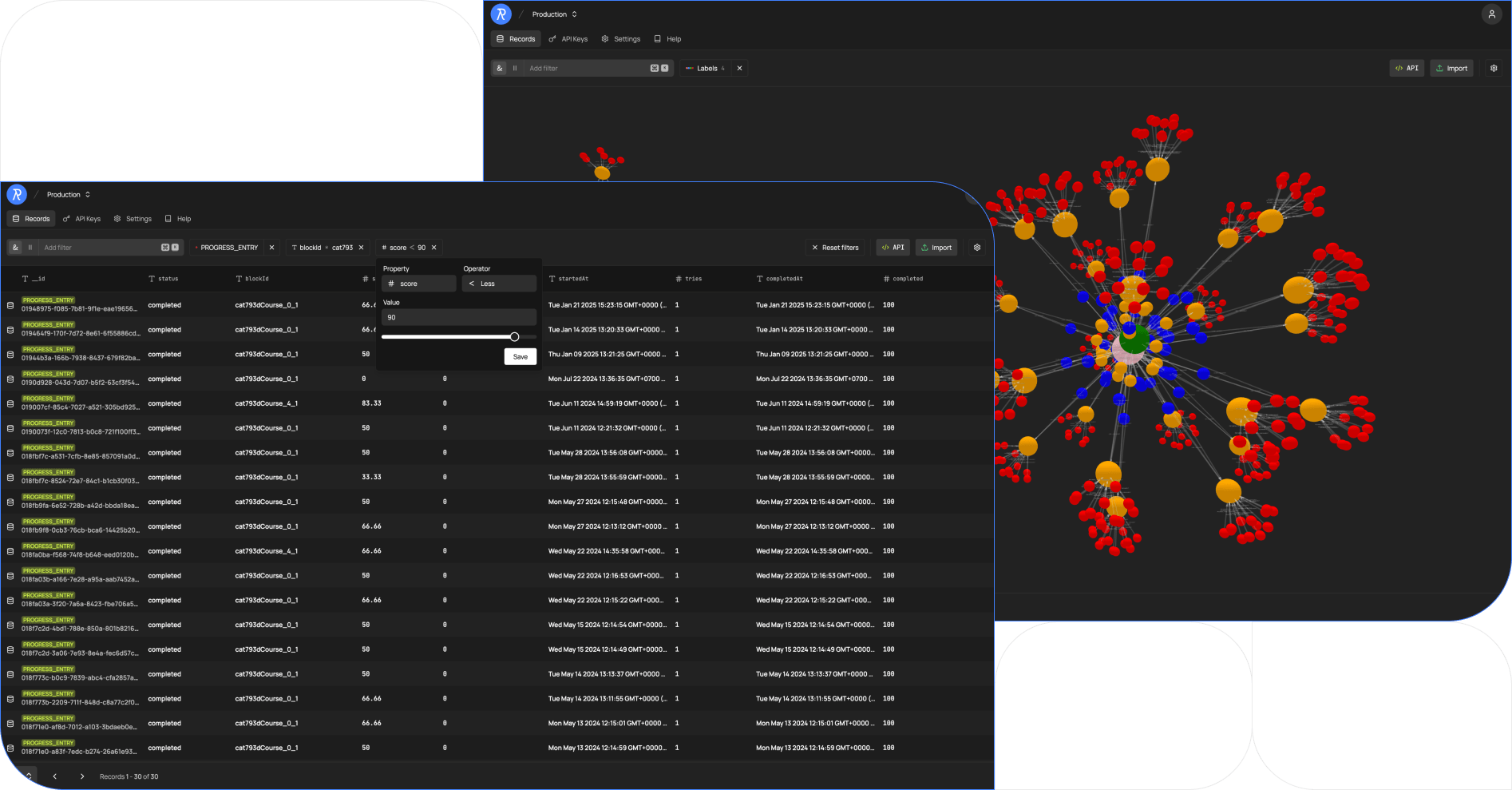Open API Keys tab in table window
This screenshot has width=1512, height=790.
click(82, 219)
